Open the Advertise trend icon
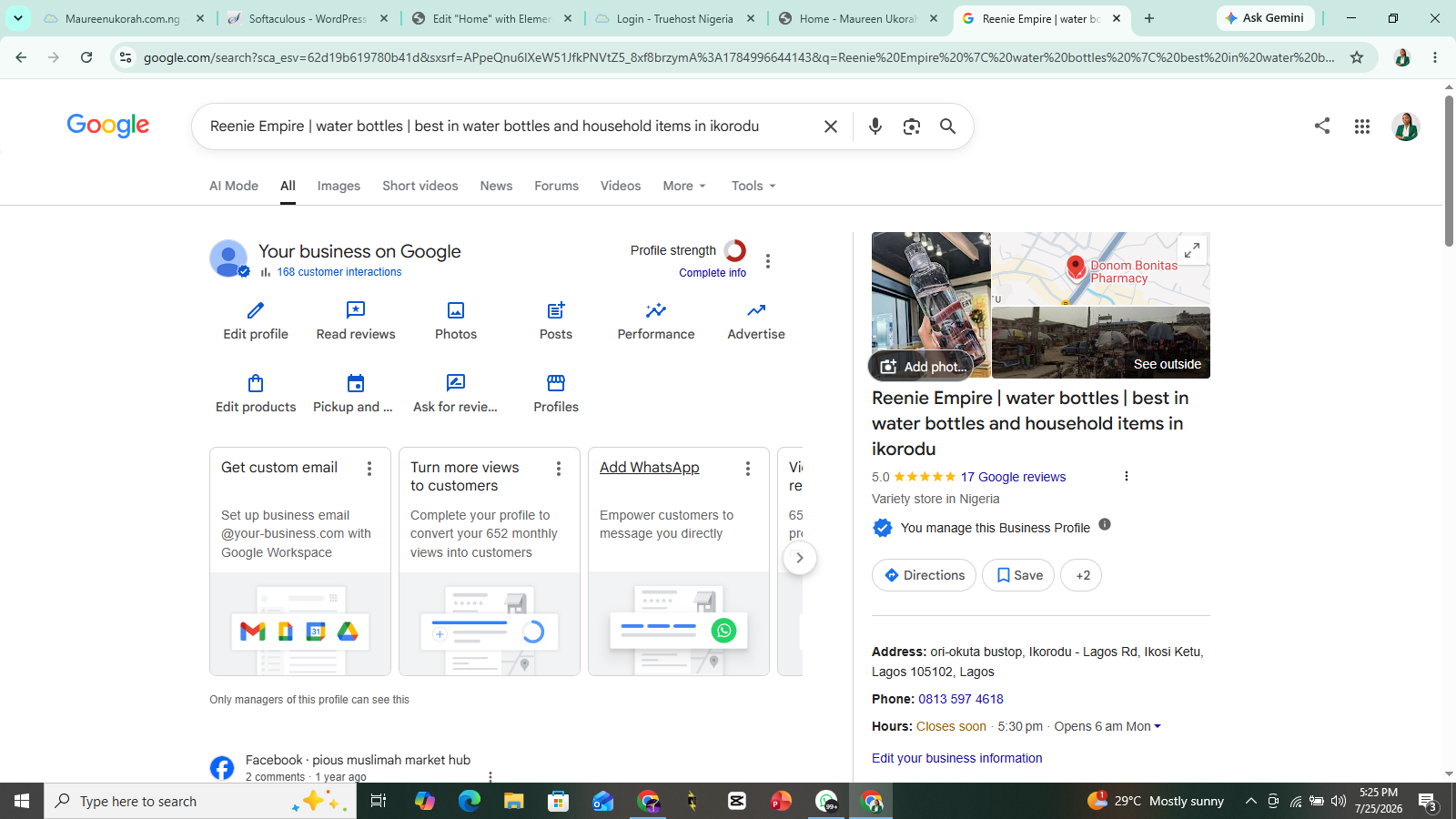 pyautogui.click(x=756, y=310)
